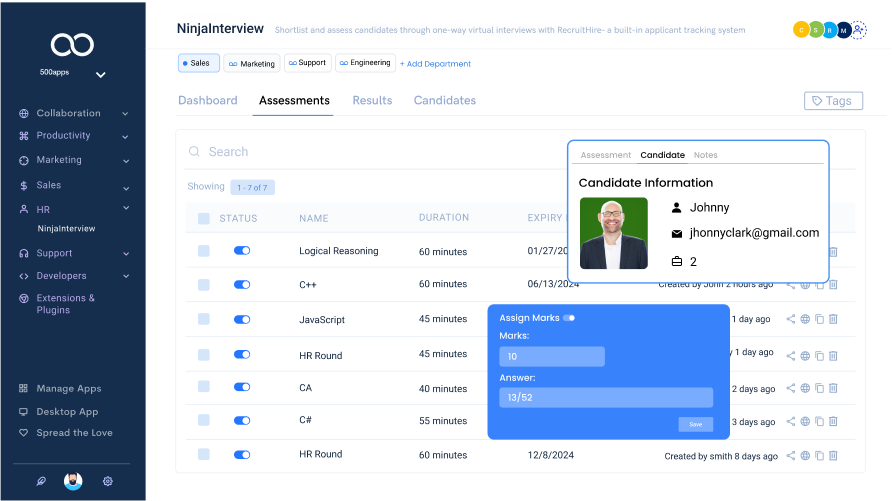Check the checkbox for the C++ row

coord(204,285)
